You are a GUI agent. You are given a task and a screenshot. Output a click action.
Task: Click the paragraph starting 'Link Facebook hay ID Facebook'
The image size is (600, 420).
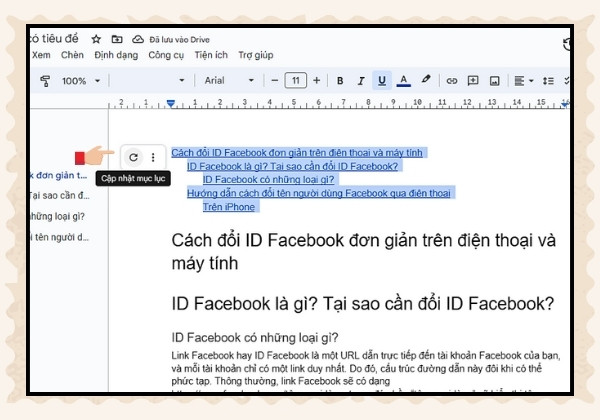point(365,368)
